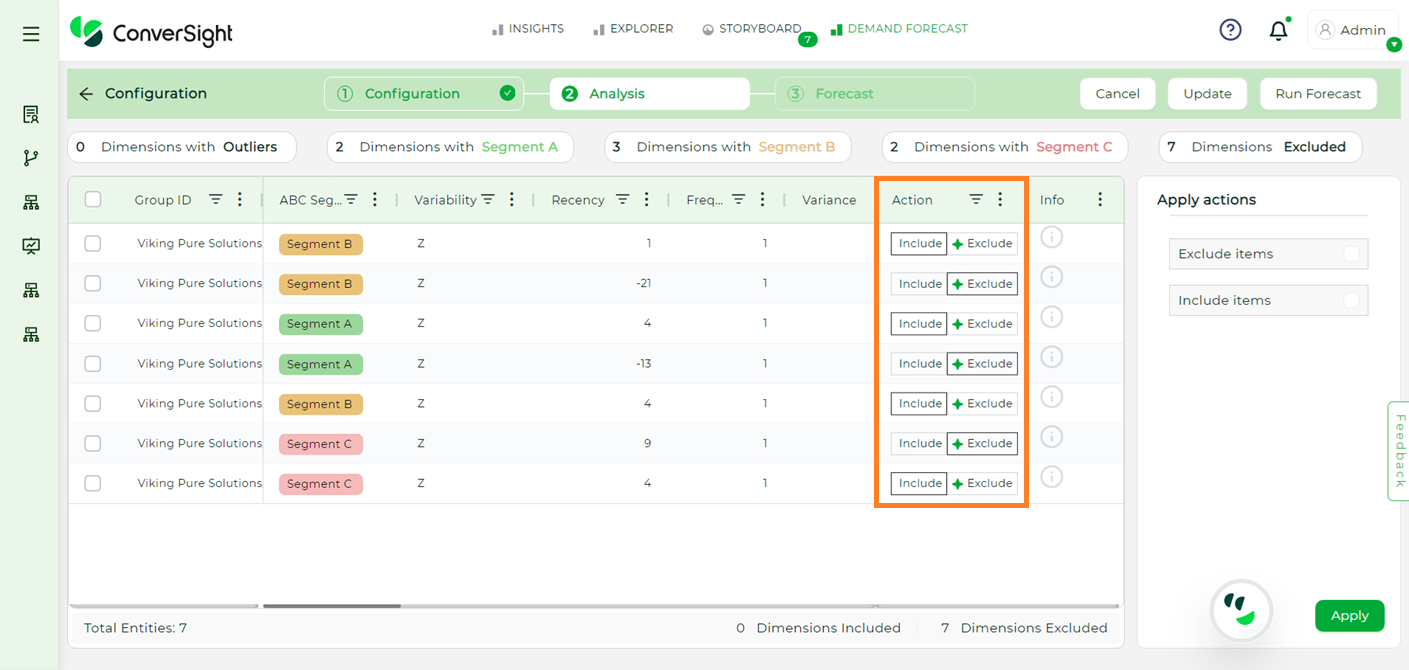Click the green Apply button
Image resolution: width=1409 pixels, height=670 pixels.
(x=1349, y=616)
